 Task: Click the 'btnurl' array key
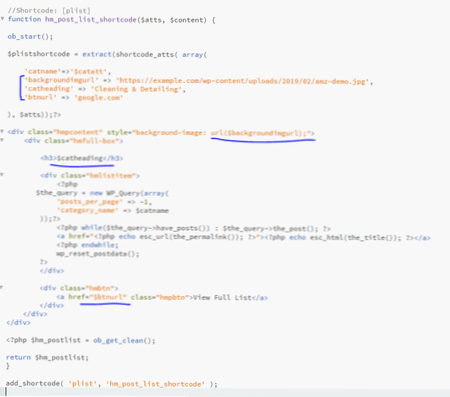[x=41, y=97]
